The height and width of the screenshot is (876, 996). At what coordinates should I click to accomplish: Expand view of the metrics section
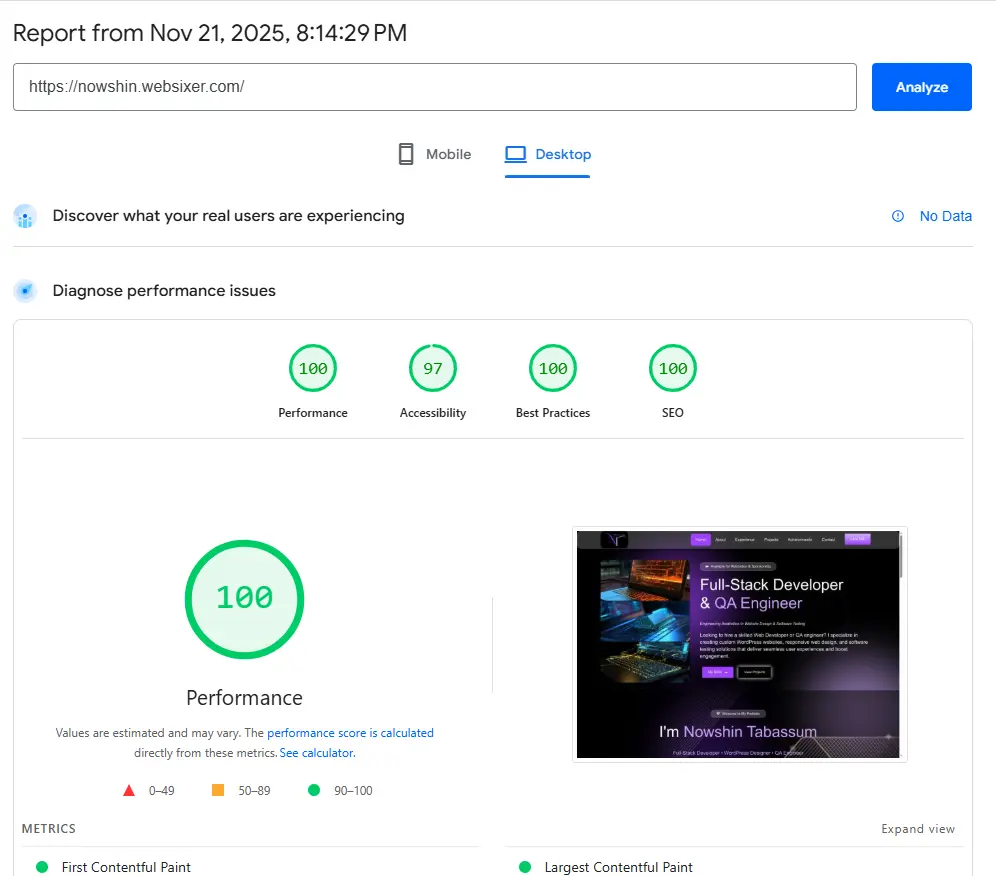[917, 829]
